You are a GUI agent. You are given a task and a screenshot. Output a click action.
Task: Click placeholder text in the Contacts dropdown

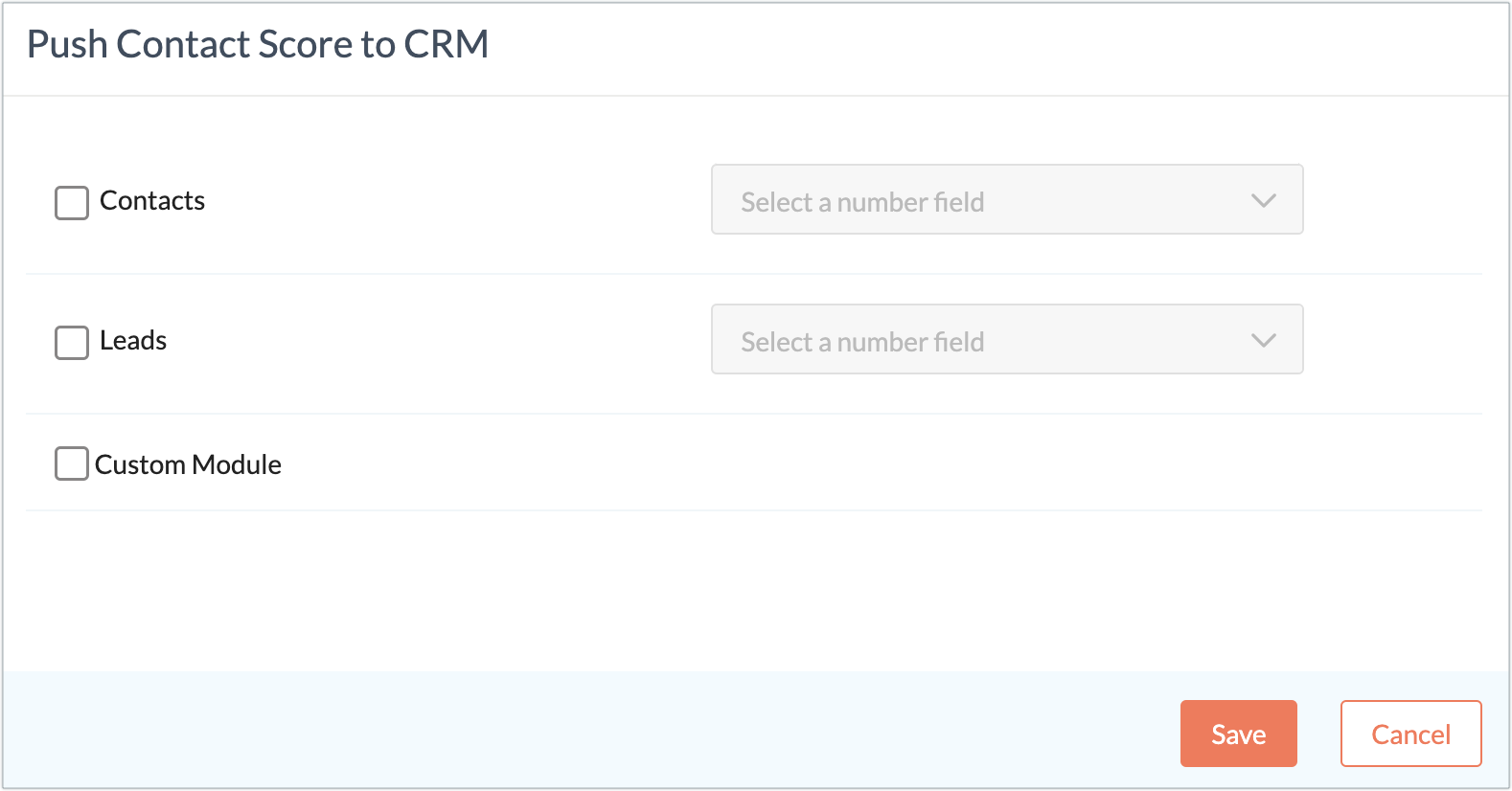pyautogui.click(x=862, y=203)
